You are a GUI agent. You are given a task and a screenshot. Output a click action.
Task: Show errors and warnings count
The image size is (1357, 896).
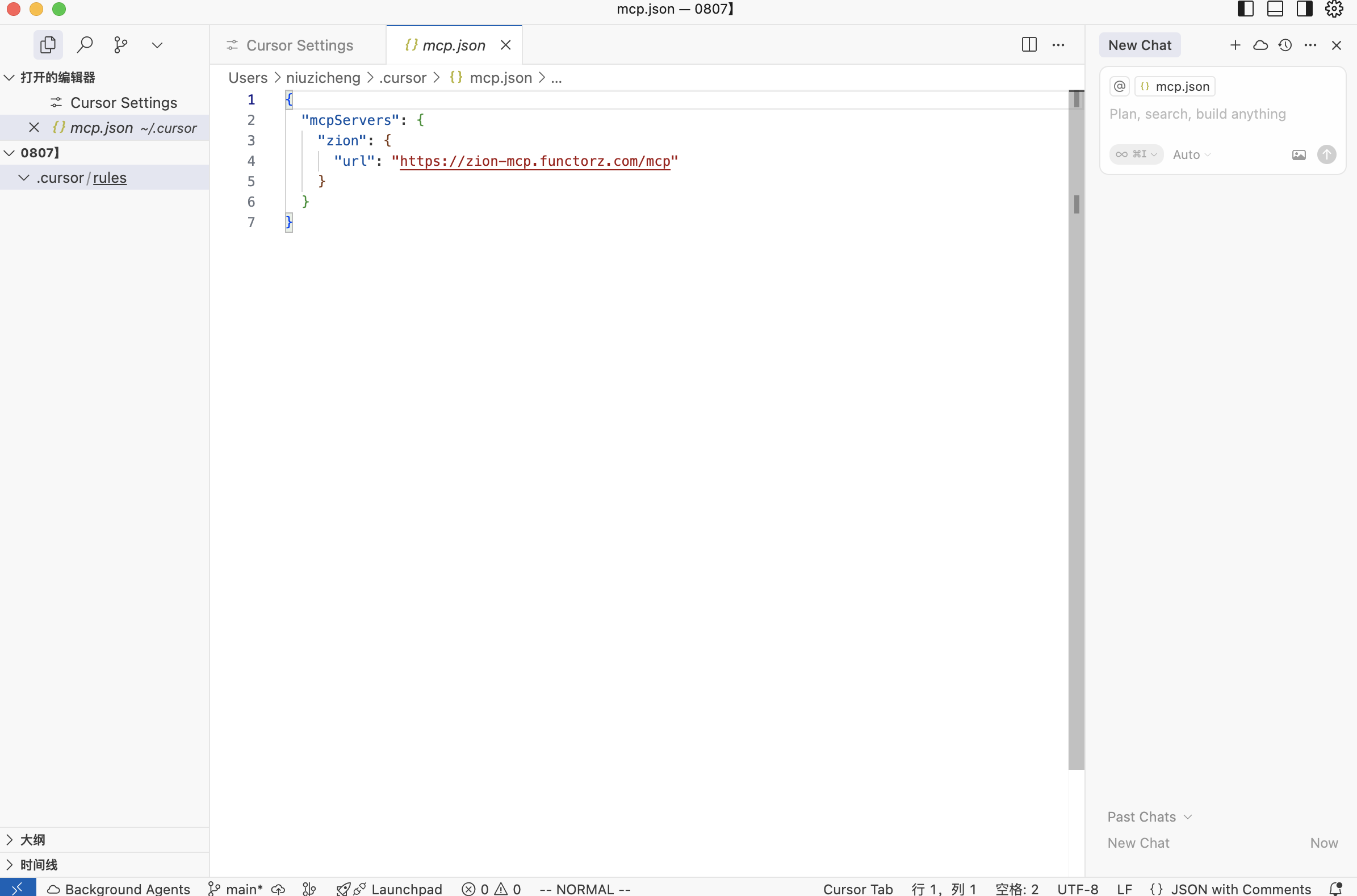pyautogui.click(x=491, y=889)
